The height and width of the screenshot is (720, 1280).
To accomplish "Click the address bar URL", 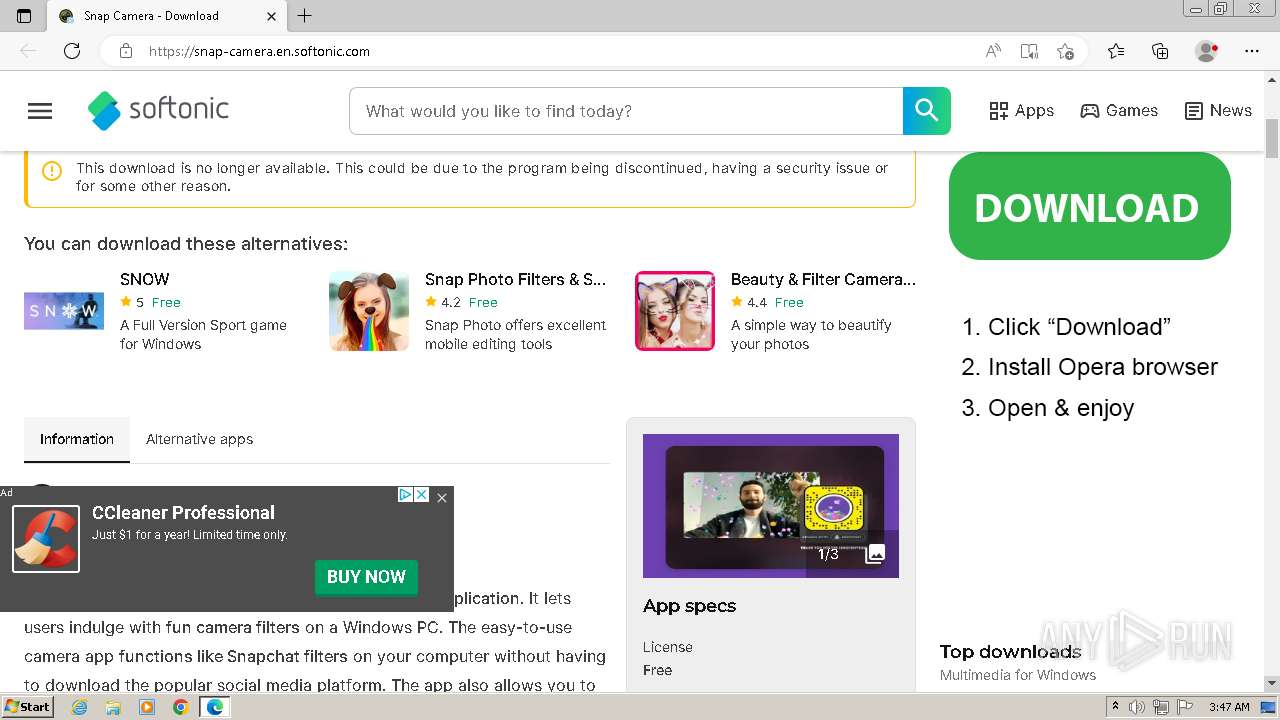I will 259,51.
